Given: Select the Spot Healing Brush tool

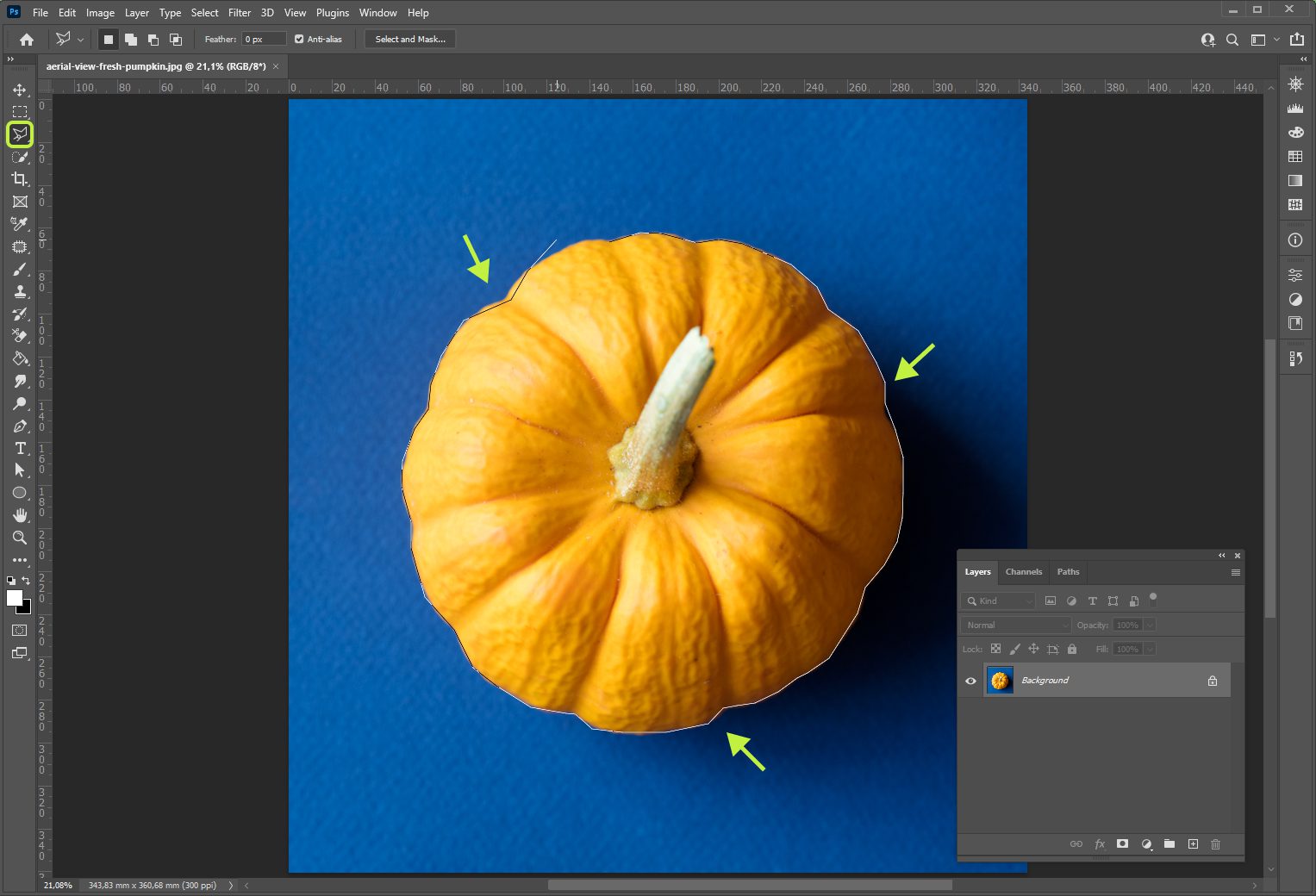Looking at the screenshot, I should (19, 246).
